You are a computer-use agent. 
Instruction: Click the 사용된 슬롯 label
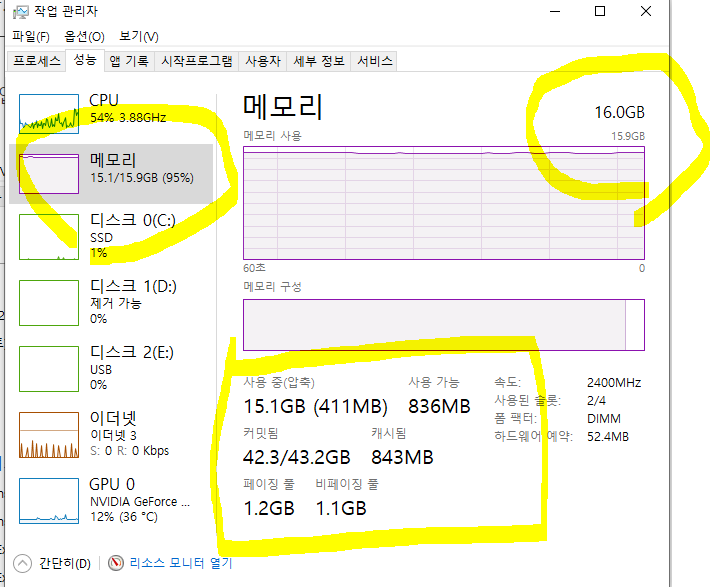pyautogui.click(x=528, y=400)
